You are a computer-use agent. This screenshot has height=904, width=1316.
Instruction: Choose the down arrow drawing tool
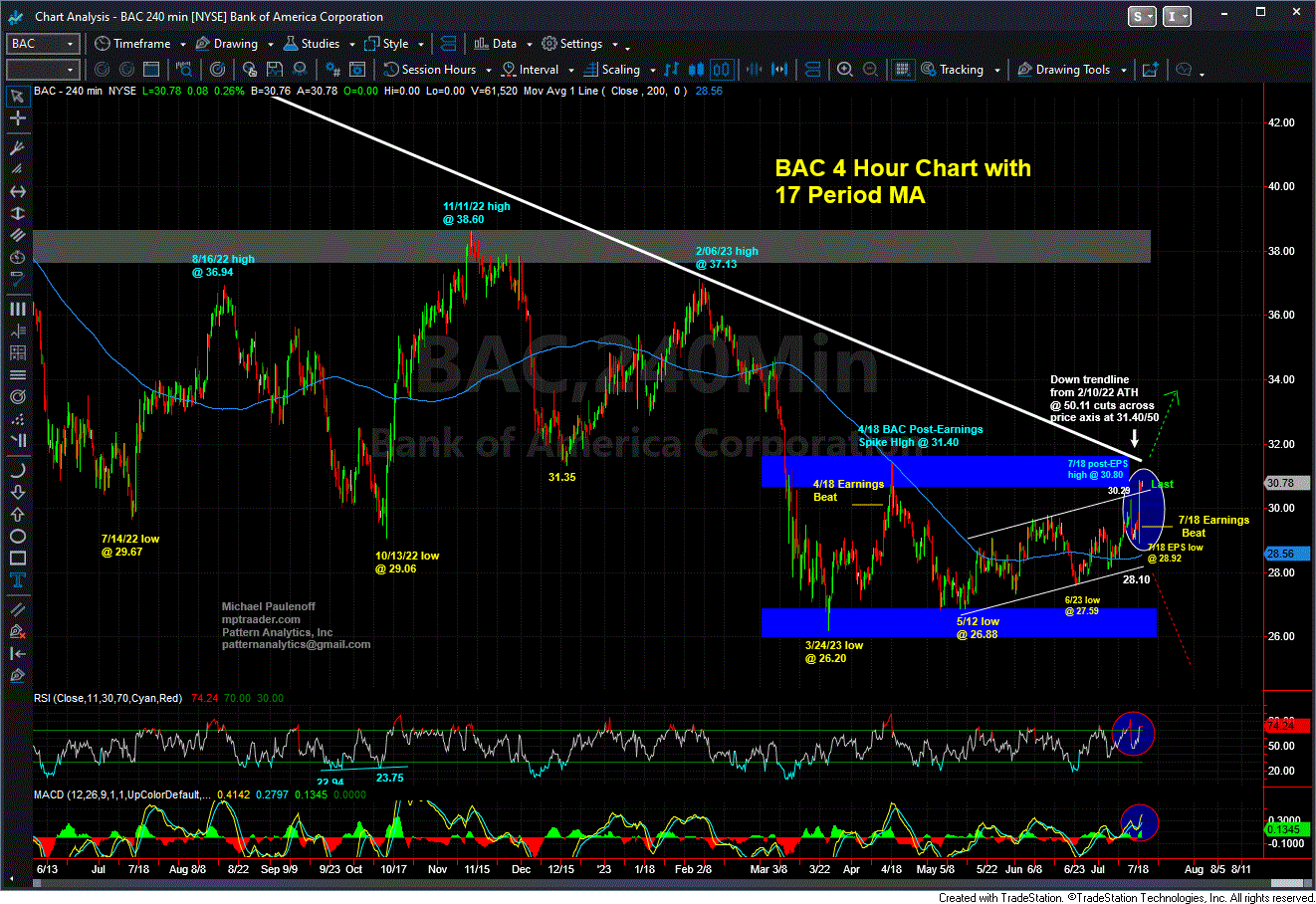coord(17,493)
